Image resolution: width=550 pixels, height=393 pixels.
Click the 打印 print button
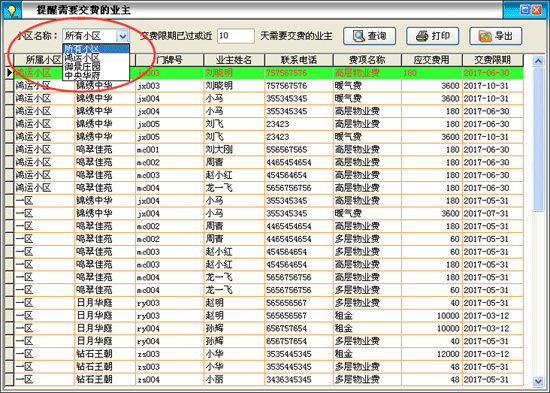tap(432, 36)
